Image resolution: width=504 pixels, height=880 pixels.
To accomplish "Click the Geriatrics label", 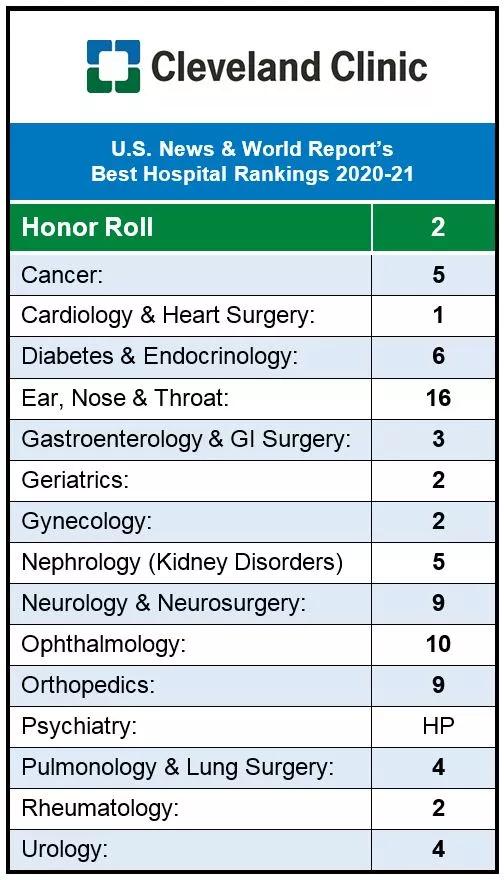I will (x=75, y=480).
